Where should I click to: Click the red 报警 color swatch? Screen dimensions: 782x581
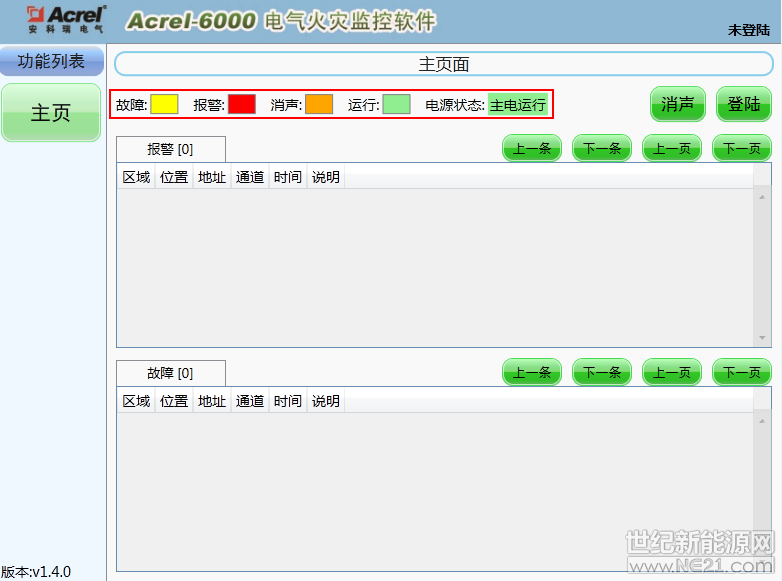click(242, 104)
